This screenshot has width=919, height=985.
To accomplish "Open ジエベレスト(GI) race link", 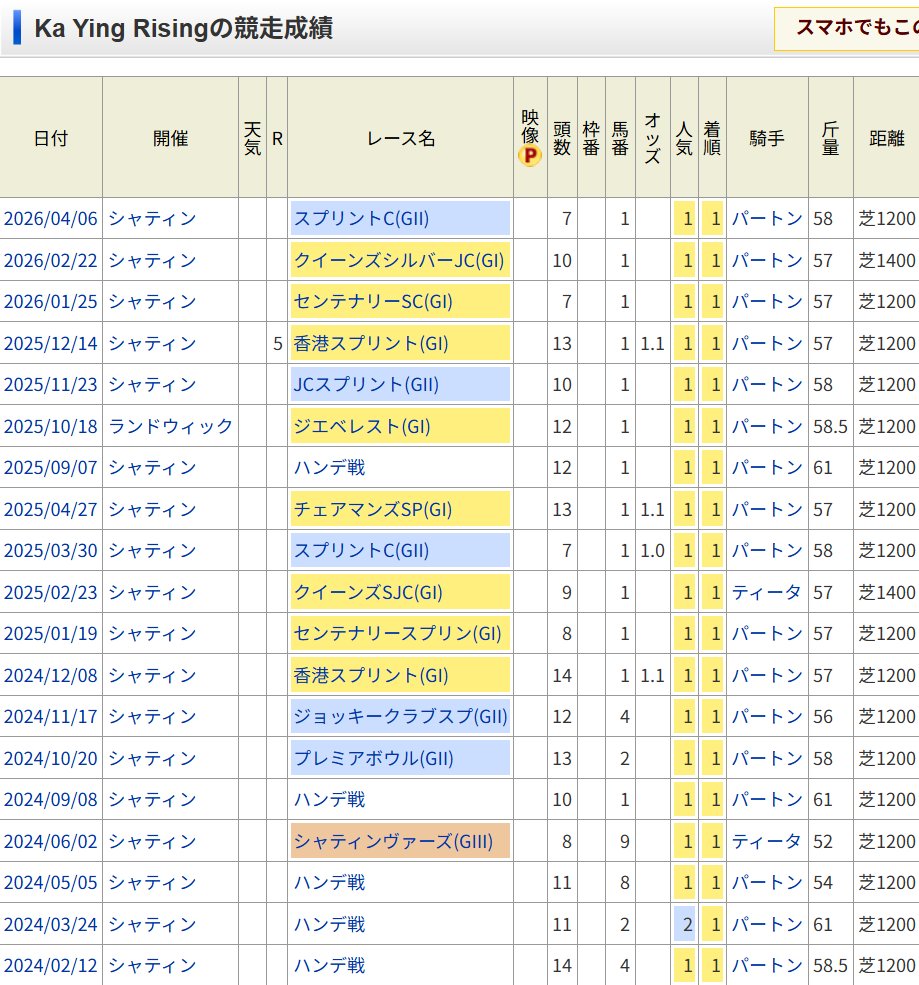I will (362, 427).
